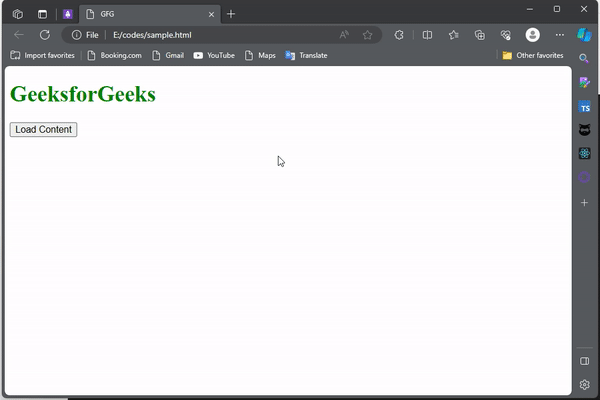Add a sidebar app with plus icon

pyautogui.click(x=584, y=202)
